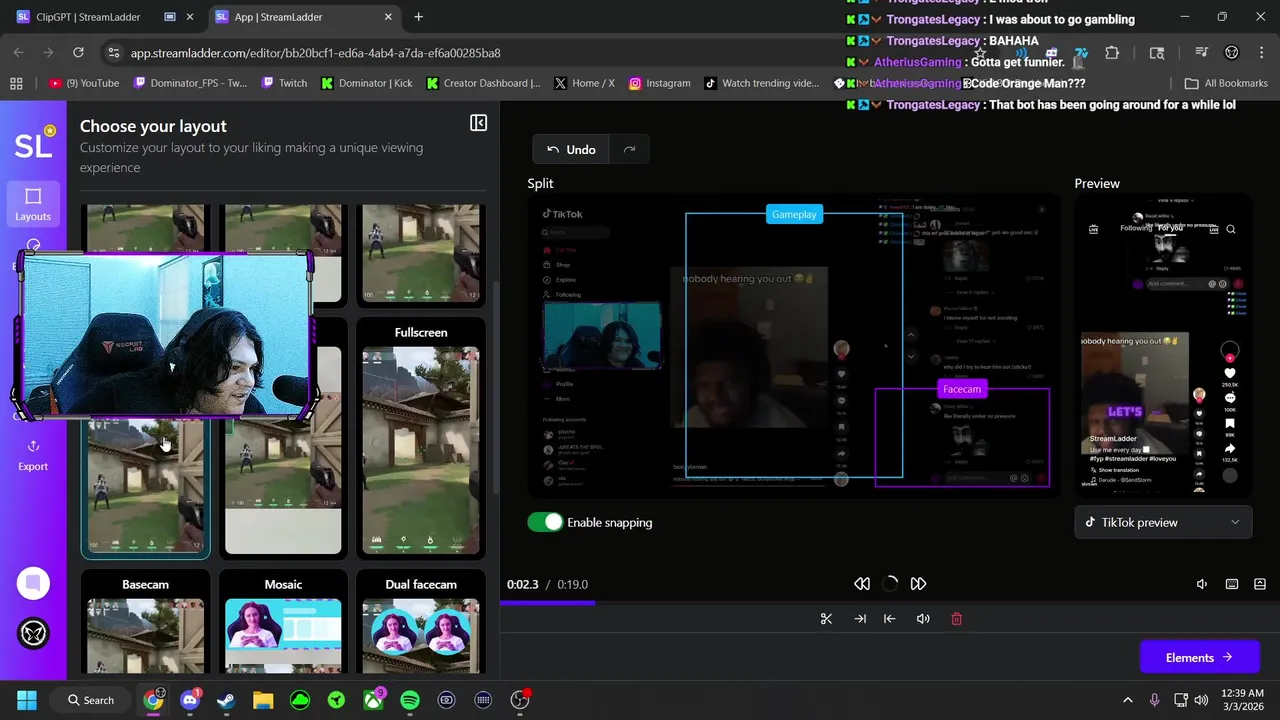This screenshot has height=720, width=1280.
Task: Expand the TikTok preview dropdown
Action: [x=1163, y=522]
